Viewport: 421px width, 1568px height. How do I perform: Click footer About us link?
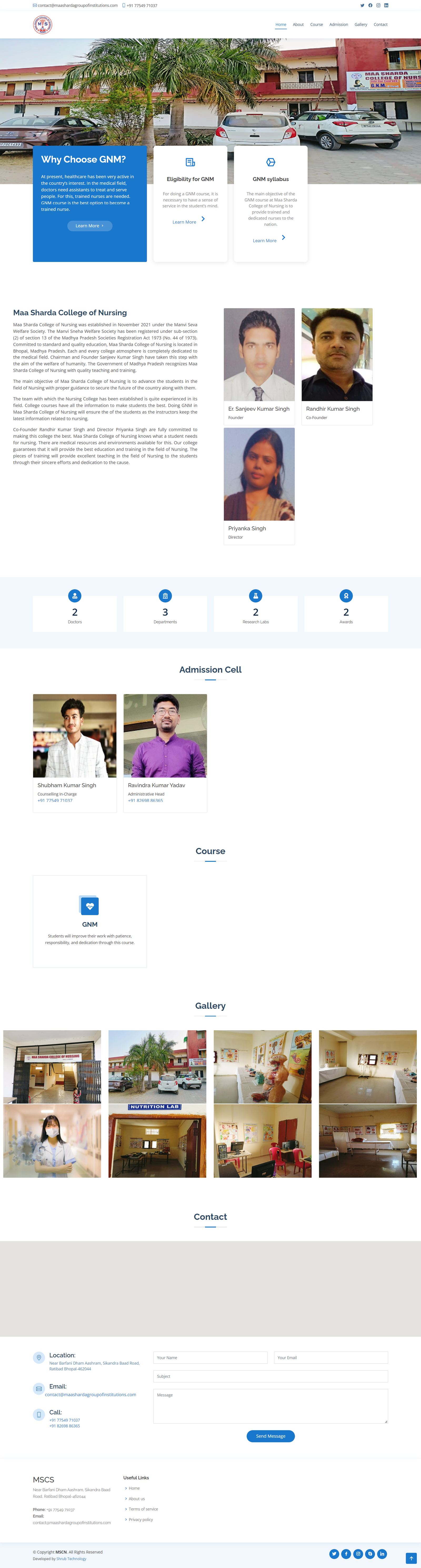coord(137,1498)
